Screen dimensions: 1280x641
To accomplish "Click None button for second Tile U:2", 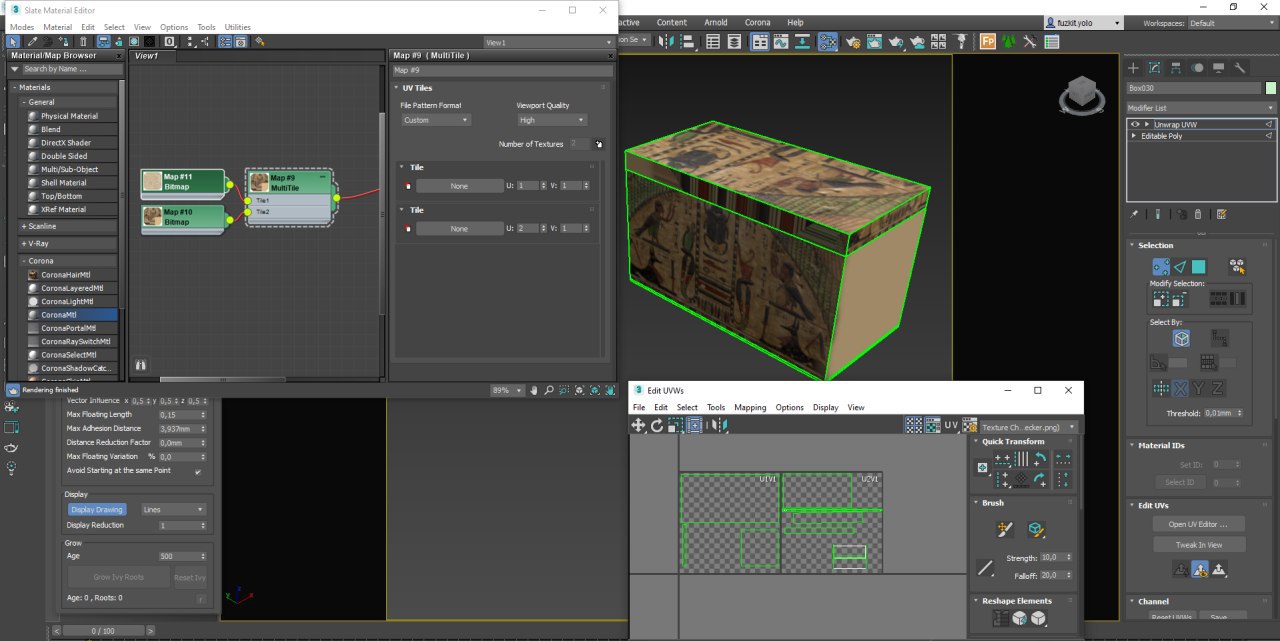I will [460, 229].
